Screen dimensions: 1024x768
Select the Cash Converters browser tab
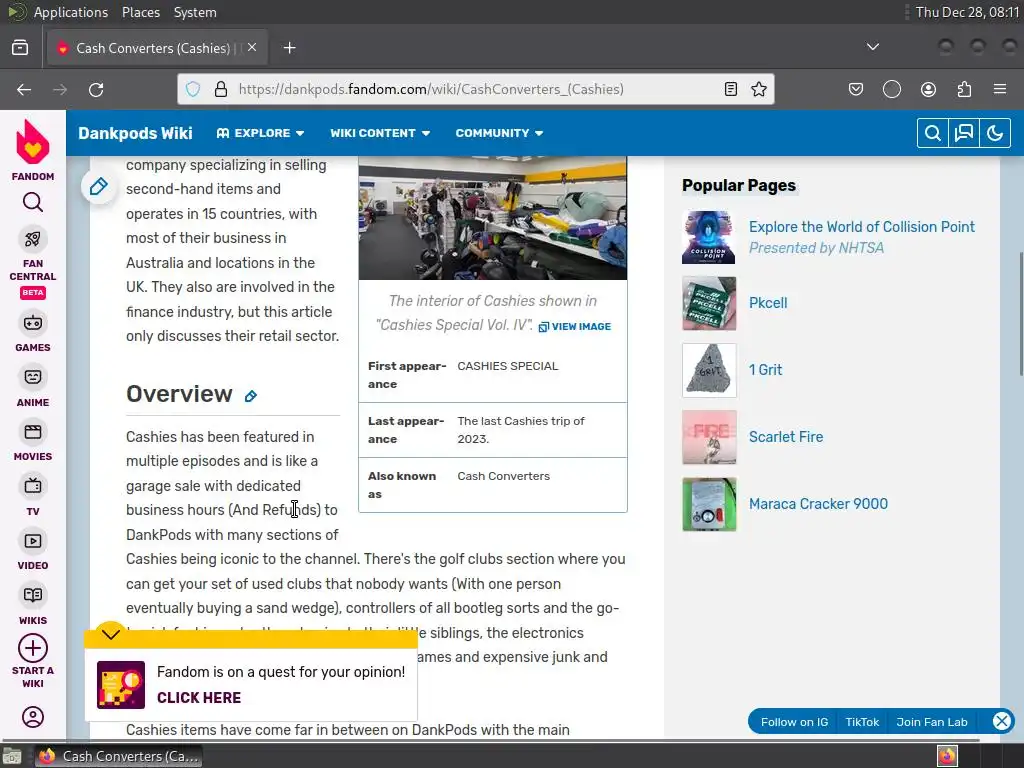pyautogui.click(x=157, y=48)
